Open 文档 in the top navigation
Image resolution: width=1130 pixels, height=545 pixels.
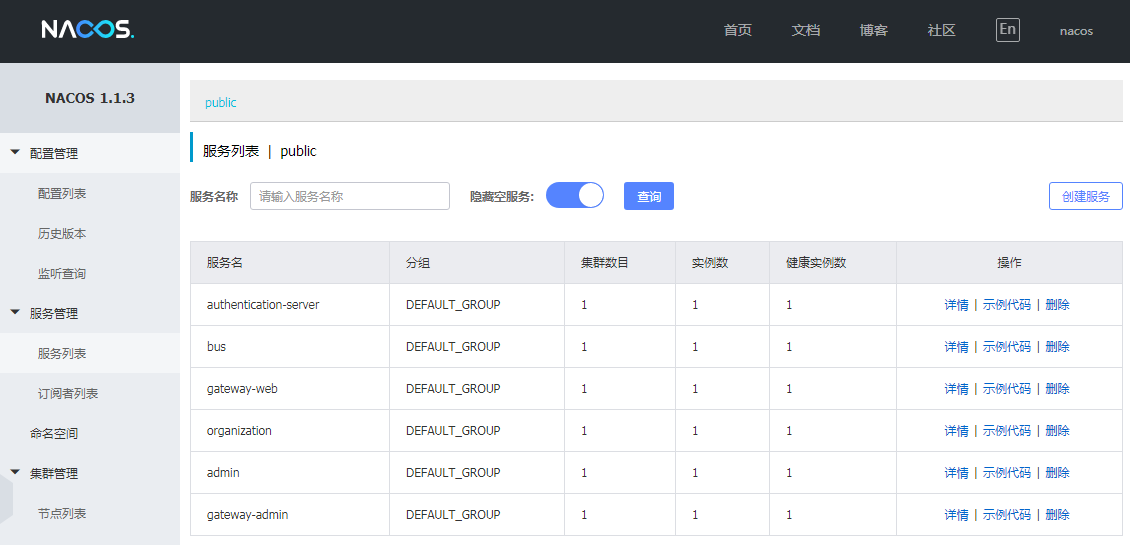tap(806, 30)
